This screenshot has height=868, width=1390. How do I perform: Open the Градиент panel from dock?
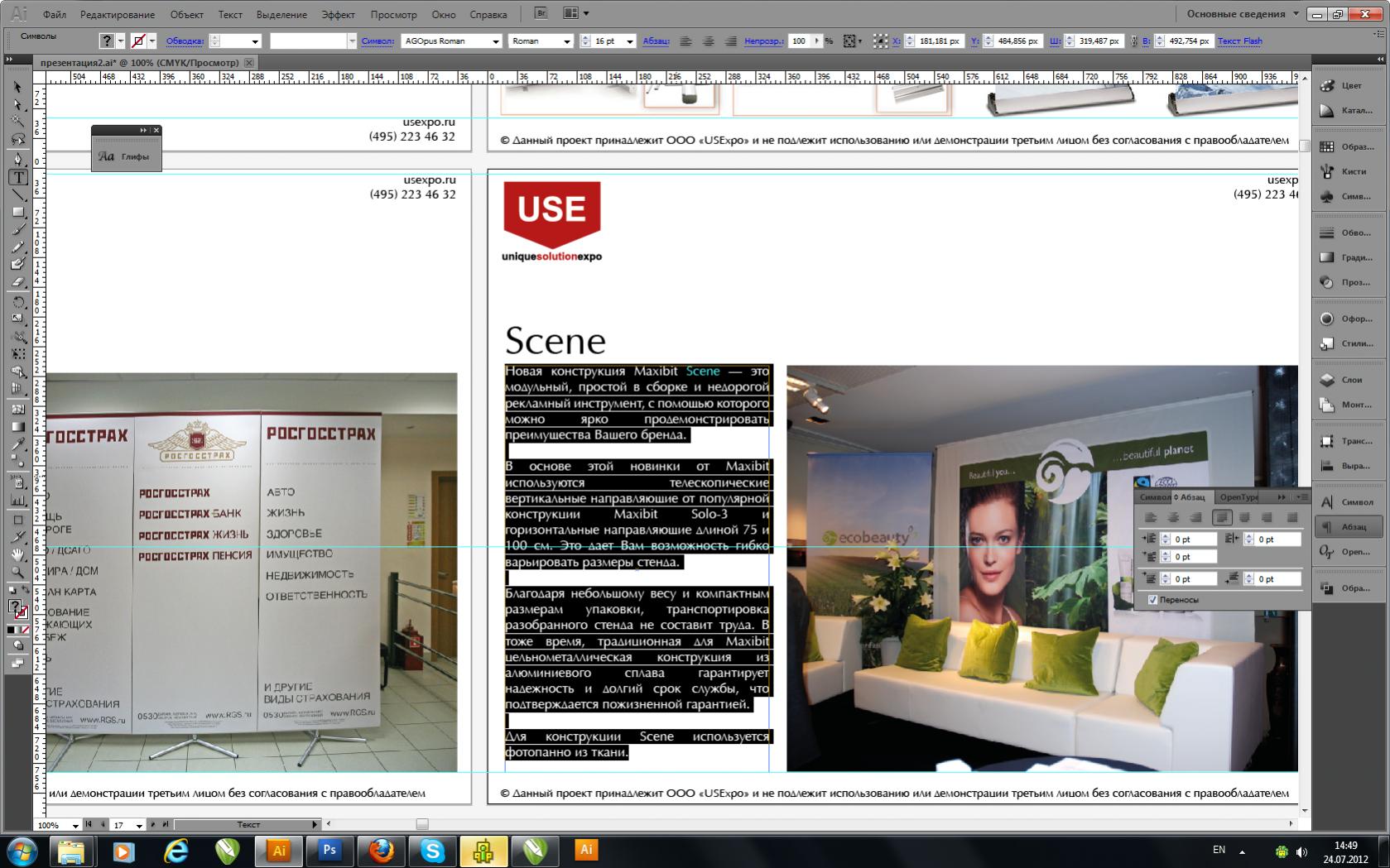pyautogui.click(x=1350, y=257)
